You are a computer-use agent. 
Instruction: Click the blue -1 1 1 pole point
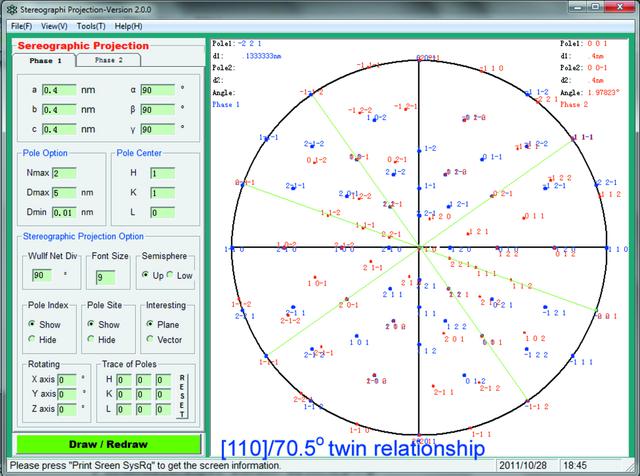(573, 356)
